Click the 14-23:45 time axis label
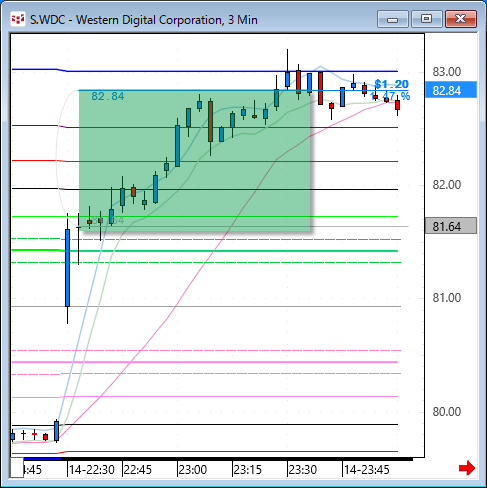Screen dimensions: 487x488 pyautogui.click(x=366, y=470)
